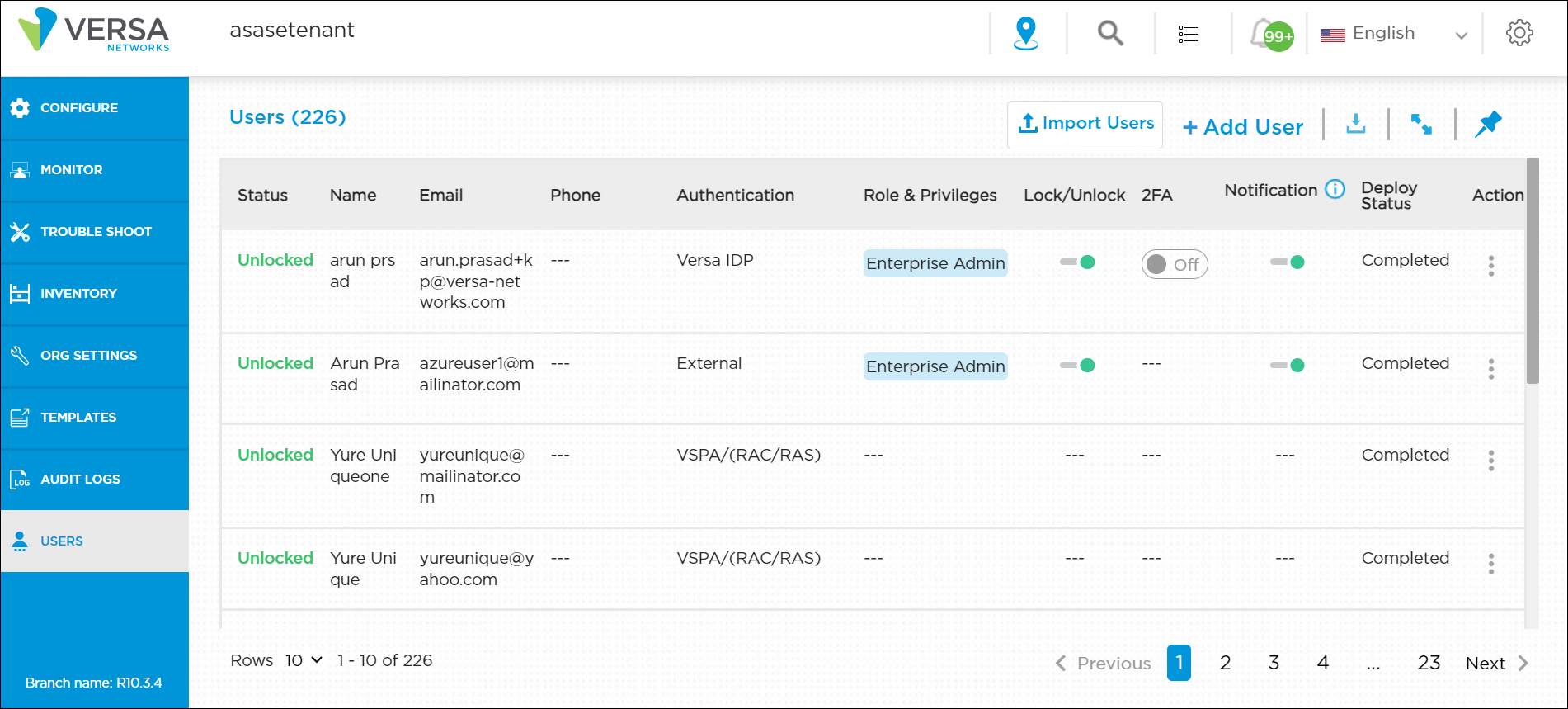The height and width of the screenshot is (709, 1568).
Task: Click the location pin icon in header
Action: 1025,34
